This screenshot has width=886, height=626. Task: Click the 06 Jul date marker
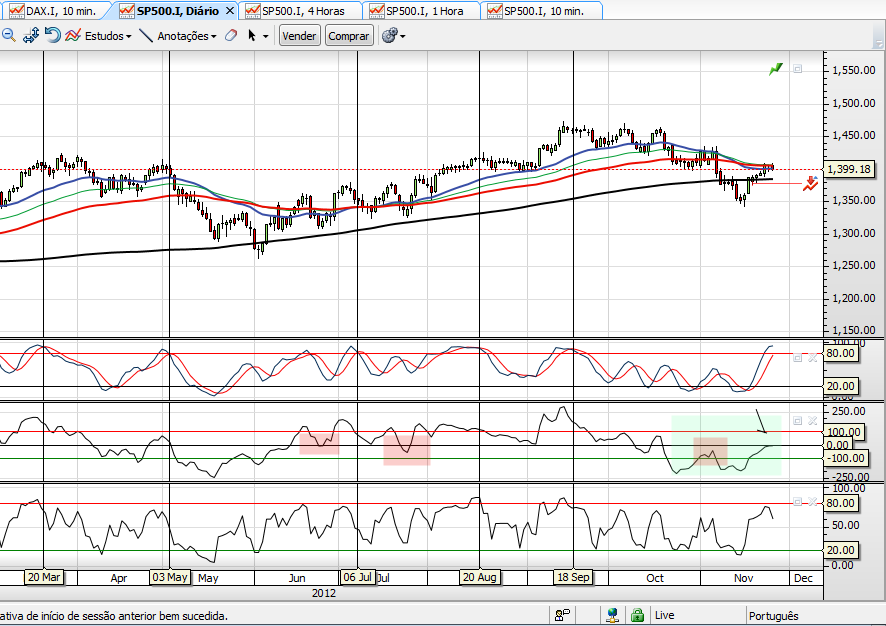[358, 577]
